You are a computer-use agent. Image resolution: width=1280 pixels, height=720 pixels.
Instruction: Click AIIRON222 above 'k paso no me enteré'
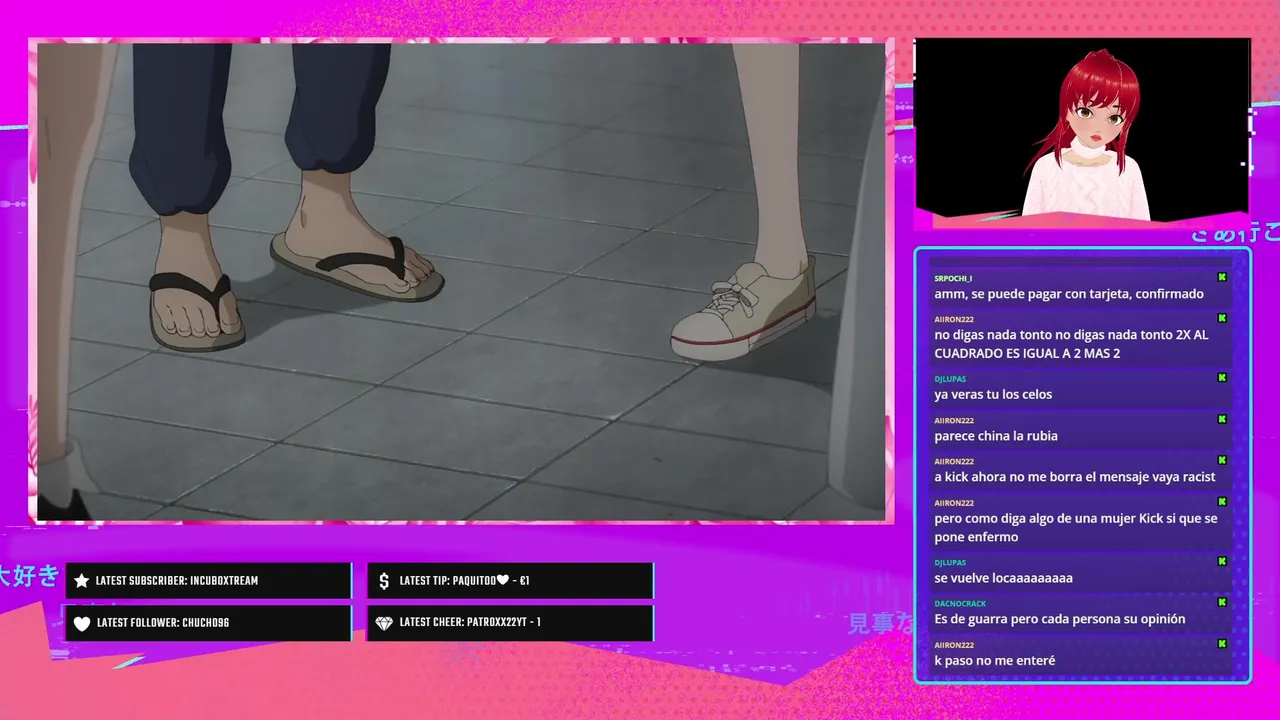[x=954, y=645]
